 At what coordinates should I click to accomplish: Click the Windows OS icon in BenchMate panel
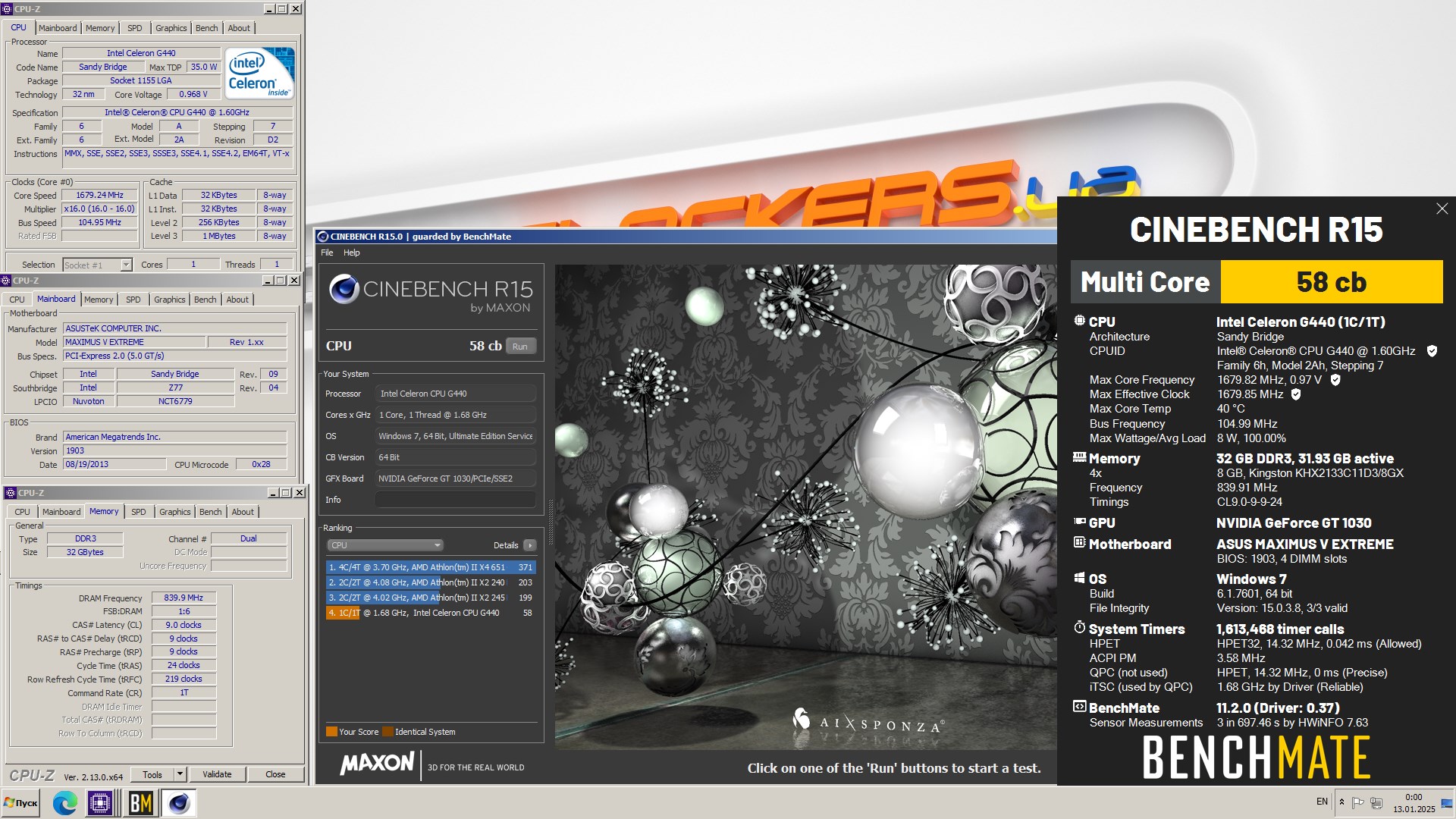(1080, 578)
